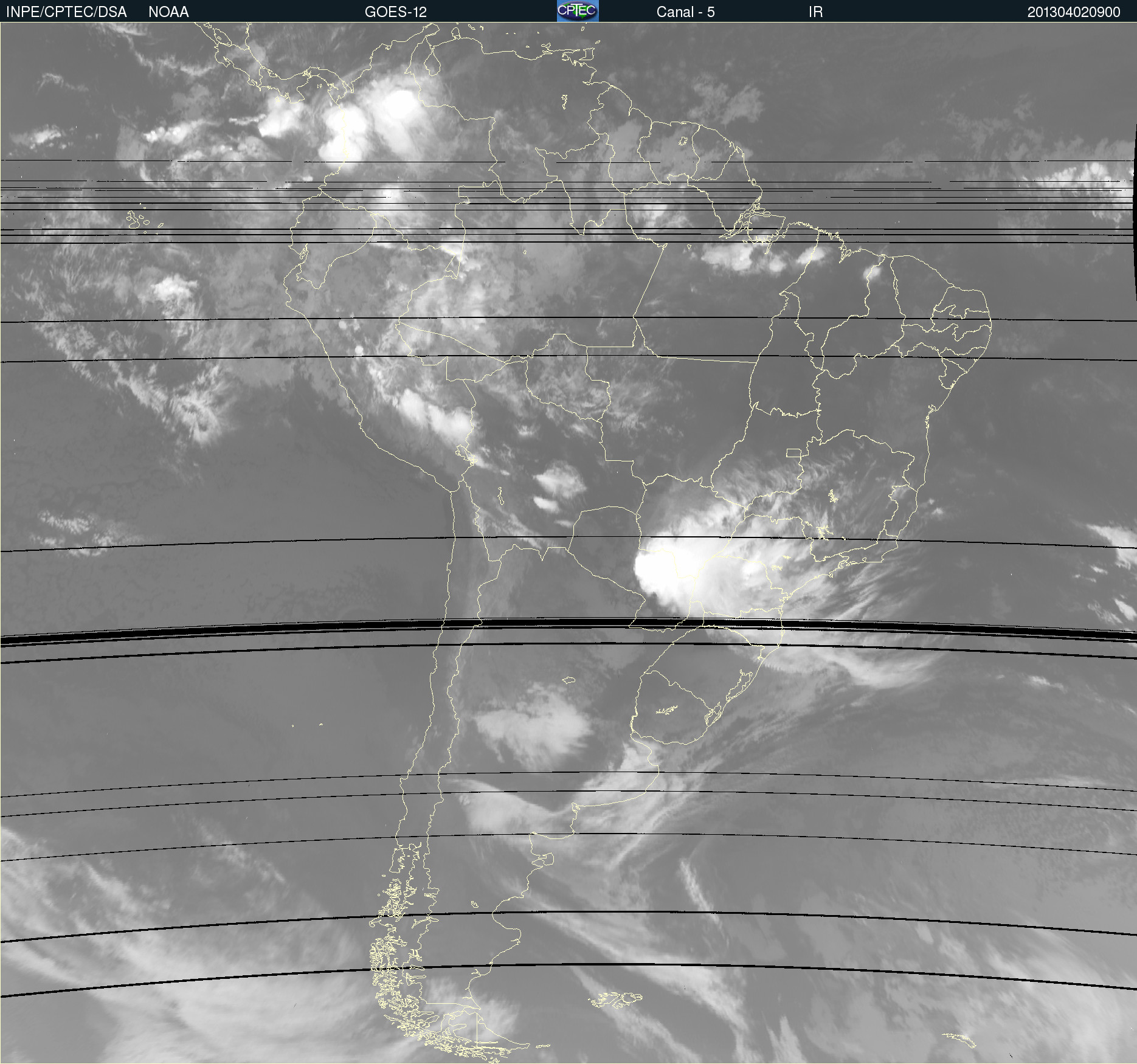
Task: Click the Canal - 5 channel label
Action: tap(685, 12)
